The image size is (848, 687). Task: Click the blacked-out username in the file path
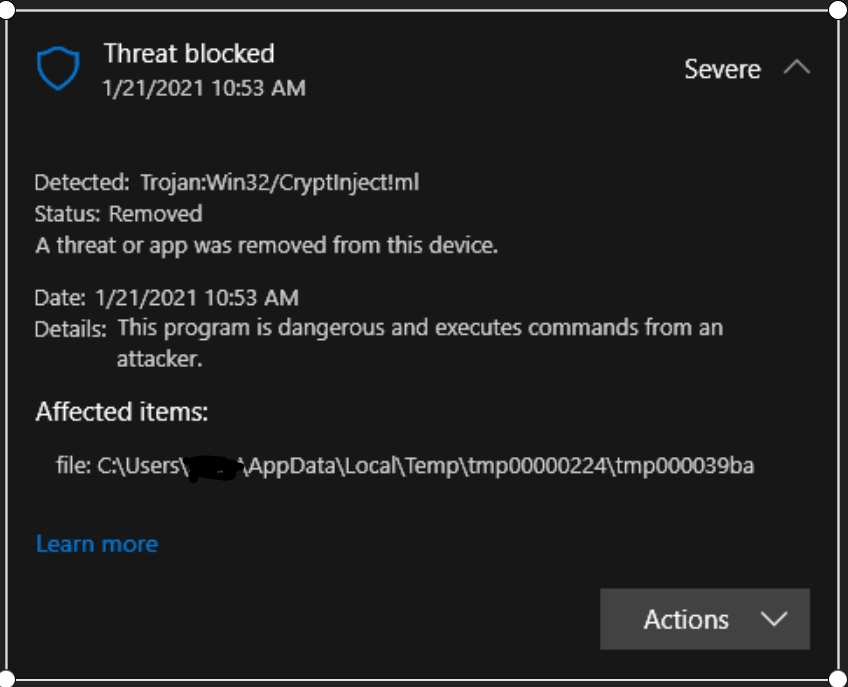pos(215,467)
